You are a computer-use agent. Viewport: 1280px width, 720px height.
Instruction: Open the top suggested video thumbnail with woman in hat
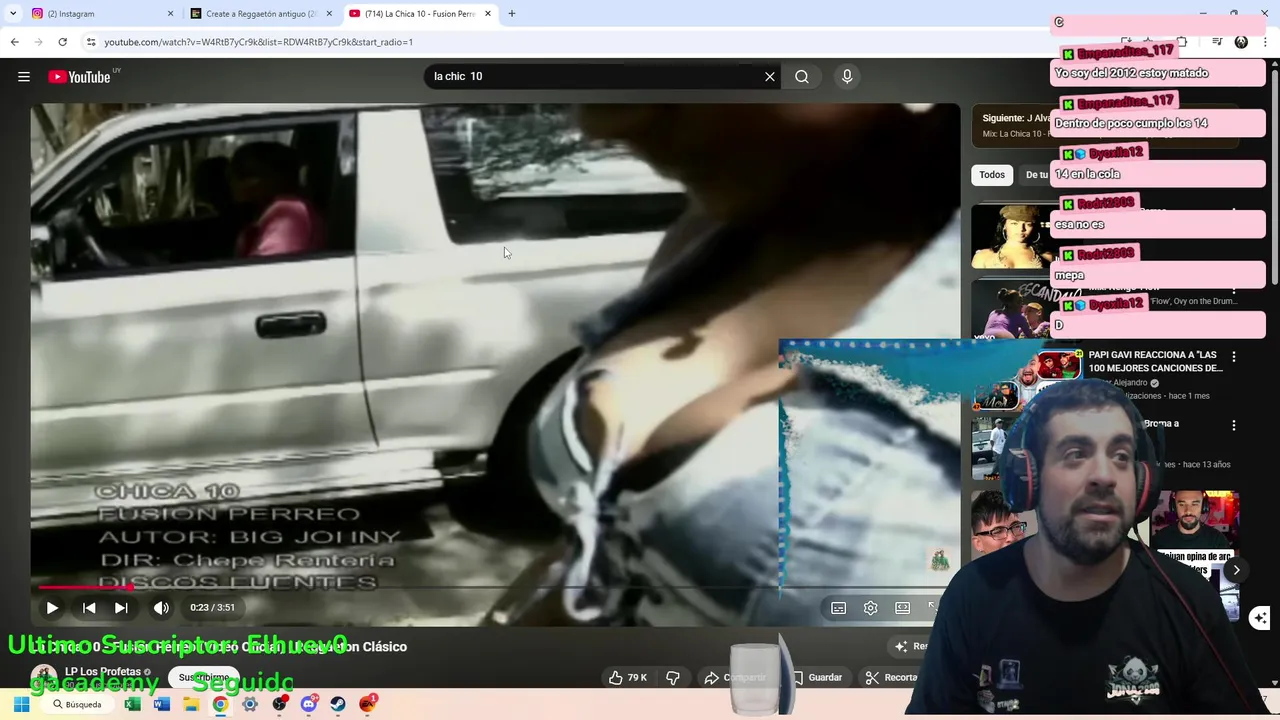point(1010,237)
